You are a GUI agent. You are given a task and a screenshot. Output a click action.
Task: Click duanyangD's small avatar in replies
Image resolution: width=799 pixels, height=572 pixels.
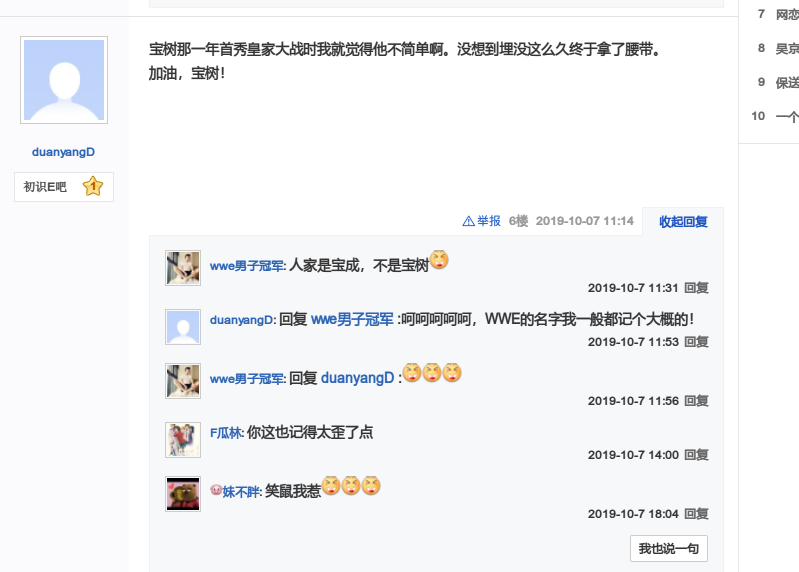tap(183, 327)
